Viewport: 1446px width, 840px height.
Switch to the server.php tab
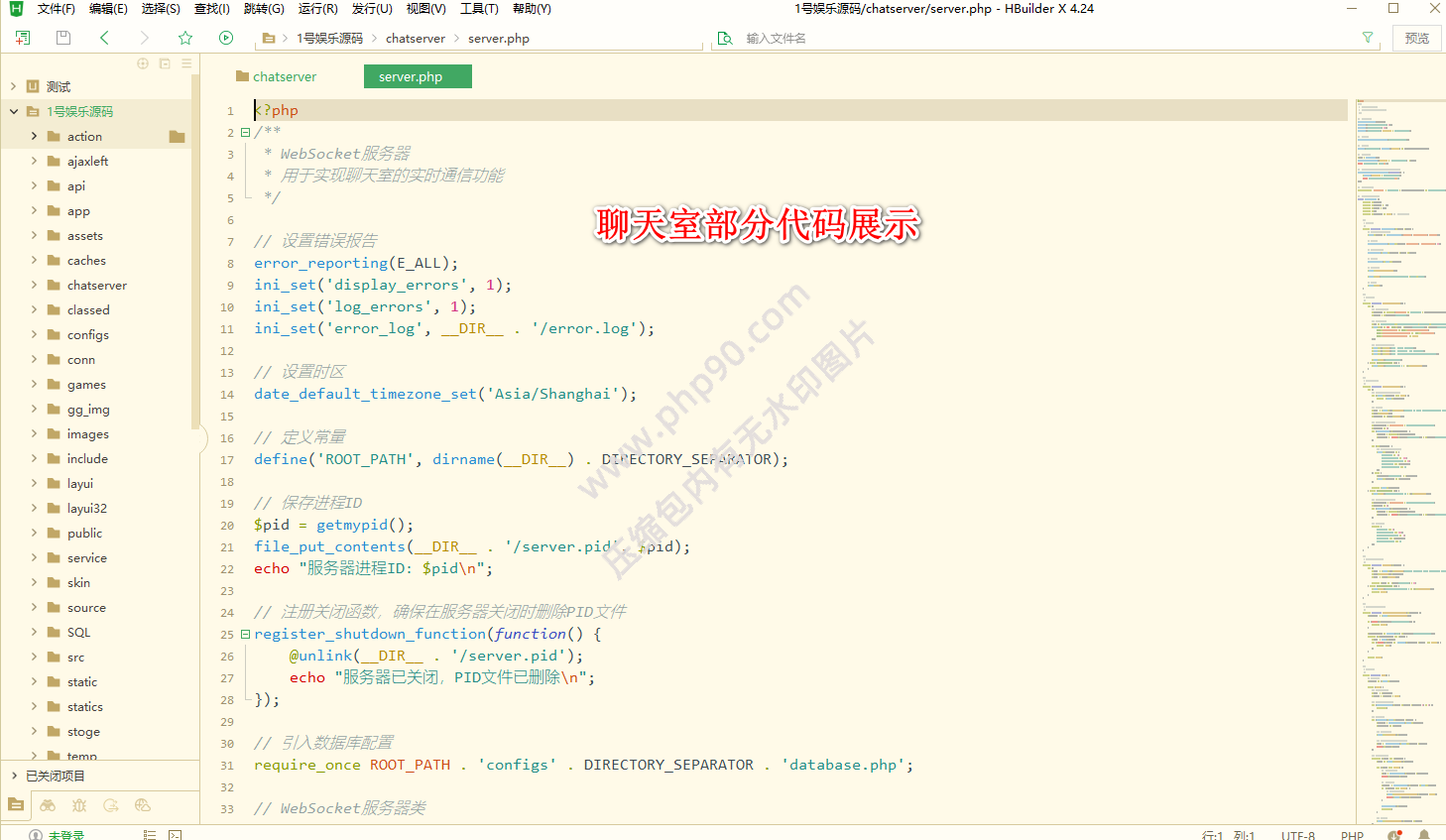(411, 76)
